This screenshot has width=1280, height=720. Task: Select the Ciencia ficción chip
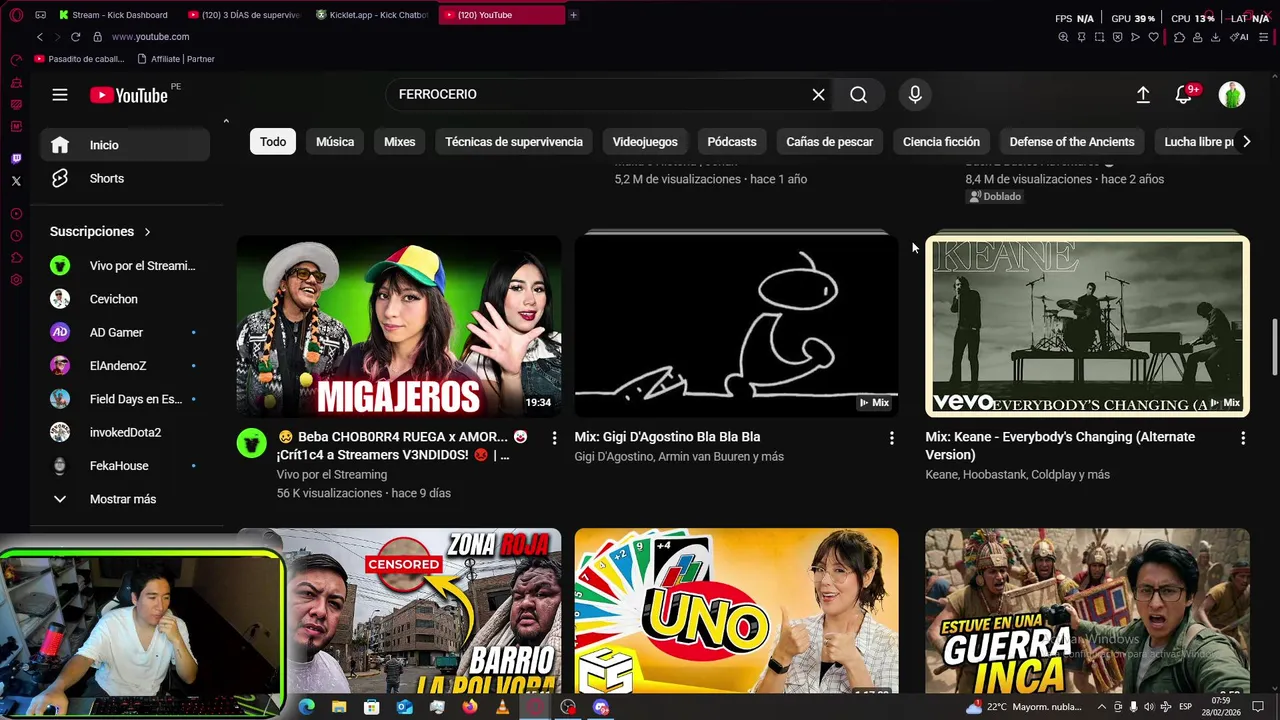pyautogui.click(x=941, y=141)
